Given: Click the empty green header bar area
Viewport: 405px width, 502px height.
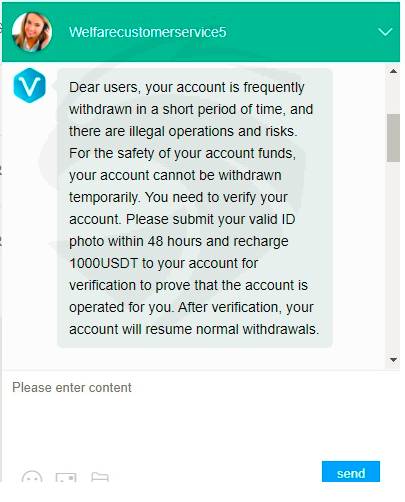Looking at the screenshot, I should (x=300, y=32).
